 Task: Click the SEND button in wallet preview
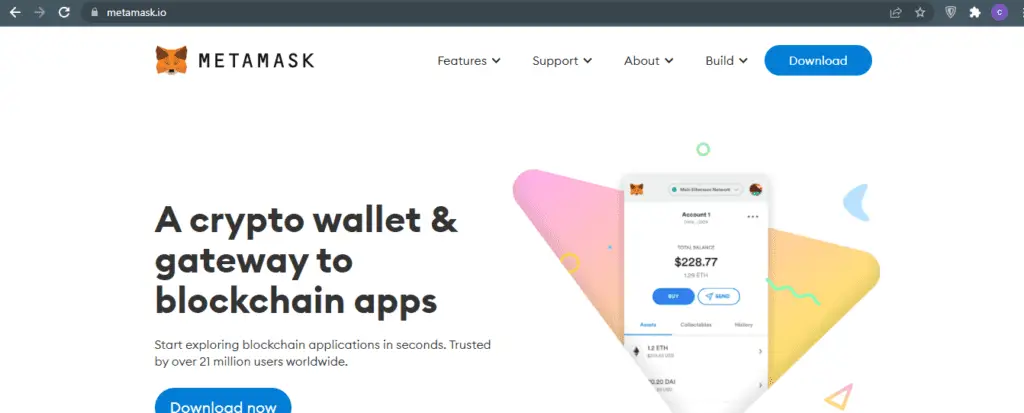[x=718, y=296]
